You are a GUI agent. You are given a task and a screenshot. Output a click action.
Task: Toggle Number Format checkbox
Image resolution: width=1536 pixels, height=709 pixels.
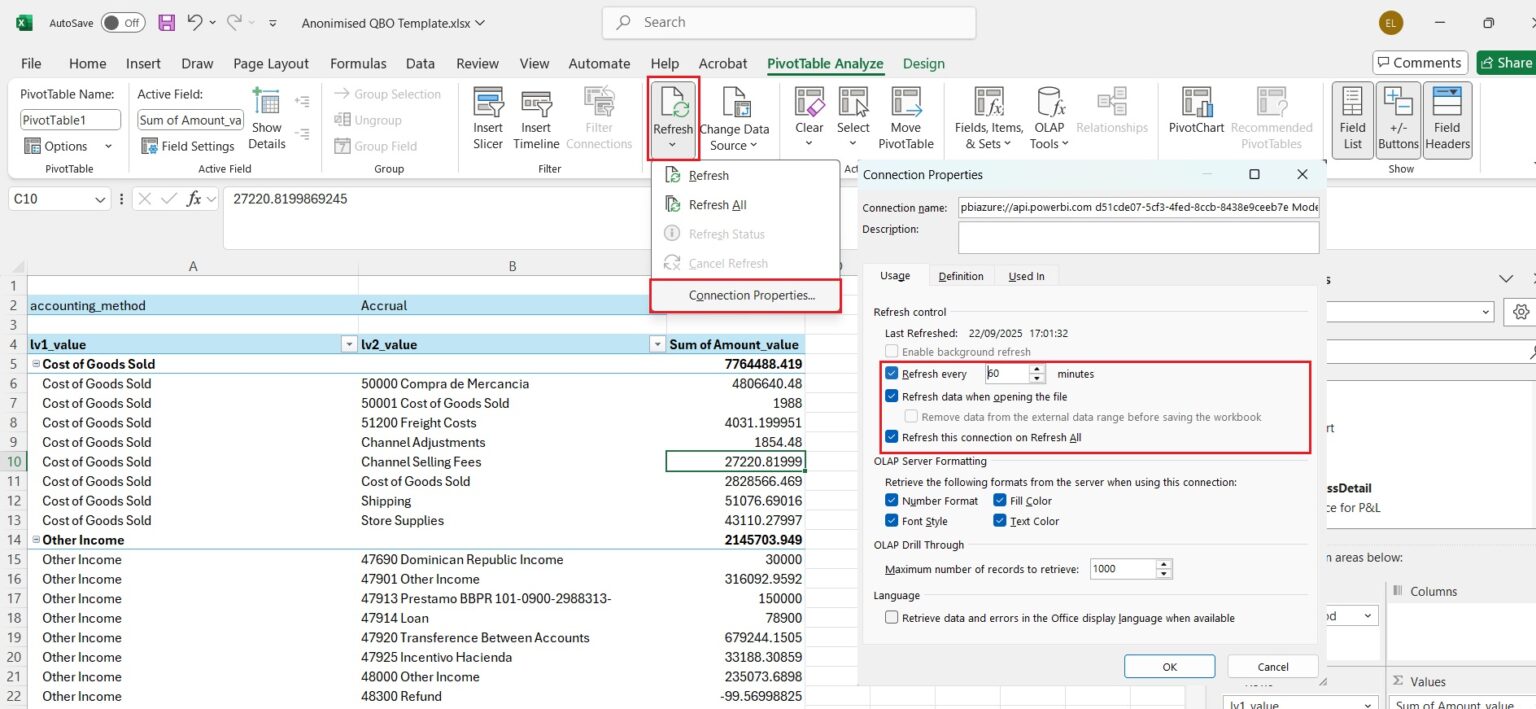pos(893,501)
